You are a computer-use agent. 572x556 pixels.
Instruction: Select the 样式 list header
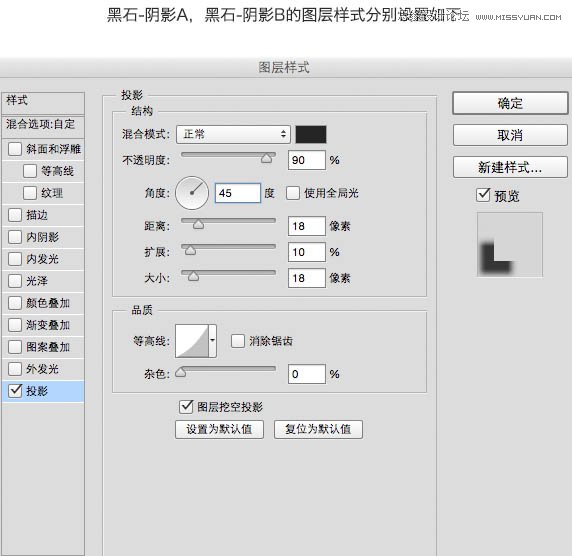[43, 103]
